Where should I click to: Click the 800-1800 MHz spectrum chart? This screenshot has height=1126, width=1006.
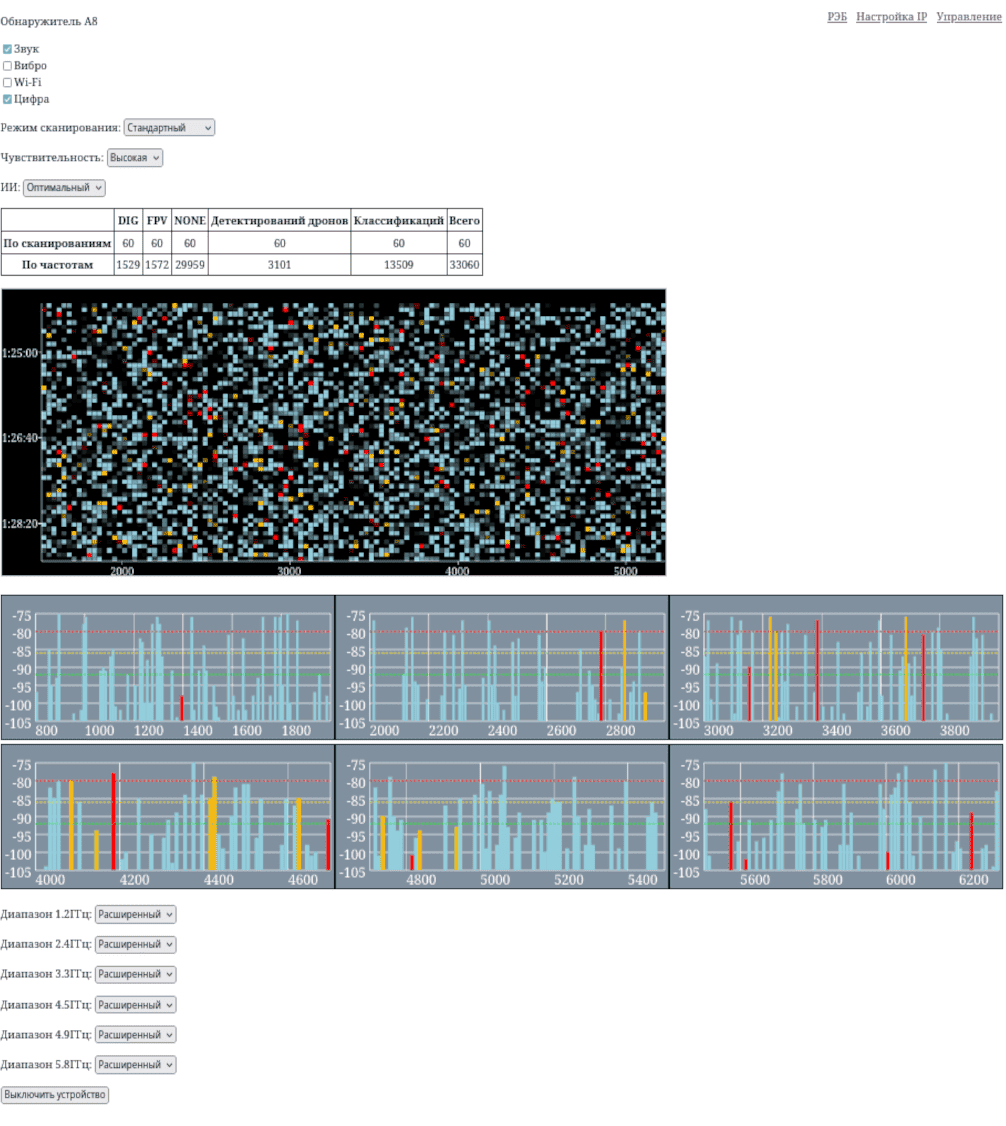[167, 667]
